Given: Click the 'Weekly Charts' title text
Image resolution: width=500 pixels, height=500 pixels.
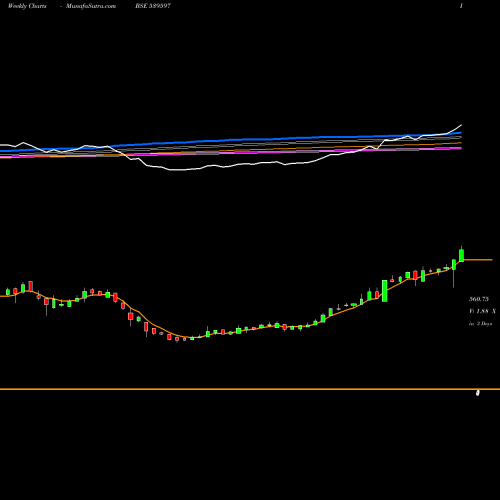Looking at the screenshot, I should [x=27, y=6].
